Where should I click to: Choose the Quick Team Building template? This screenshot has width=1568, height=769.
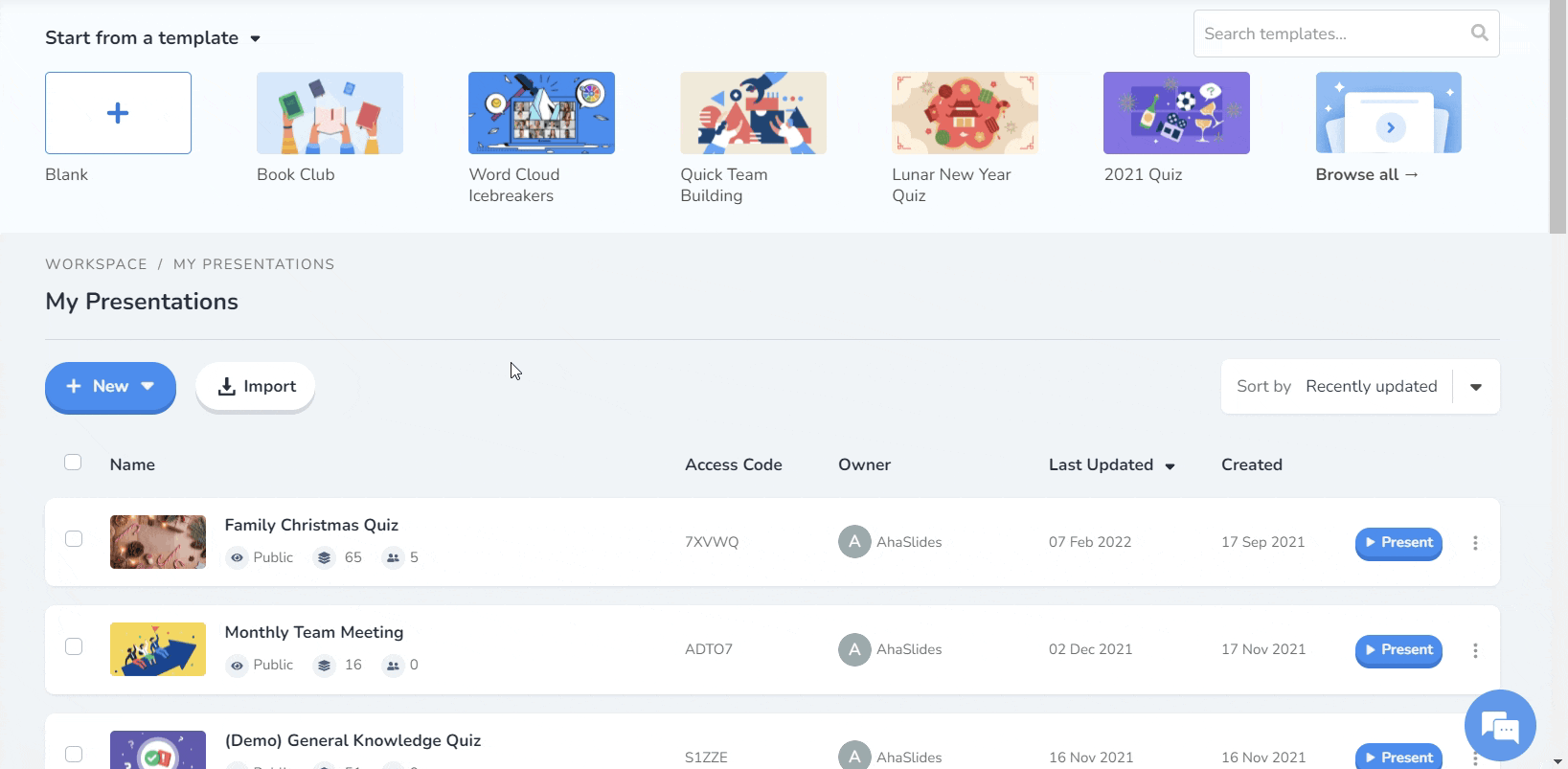click(x=753, y=113)
